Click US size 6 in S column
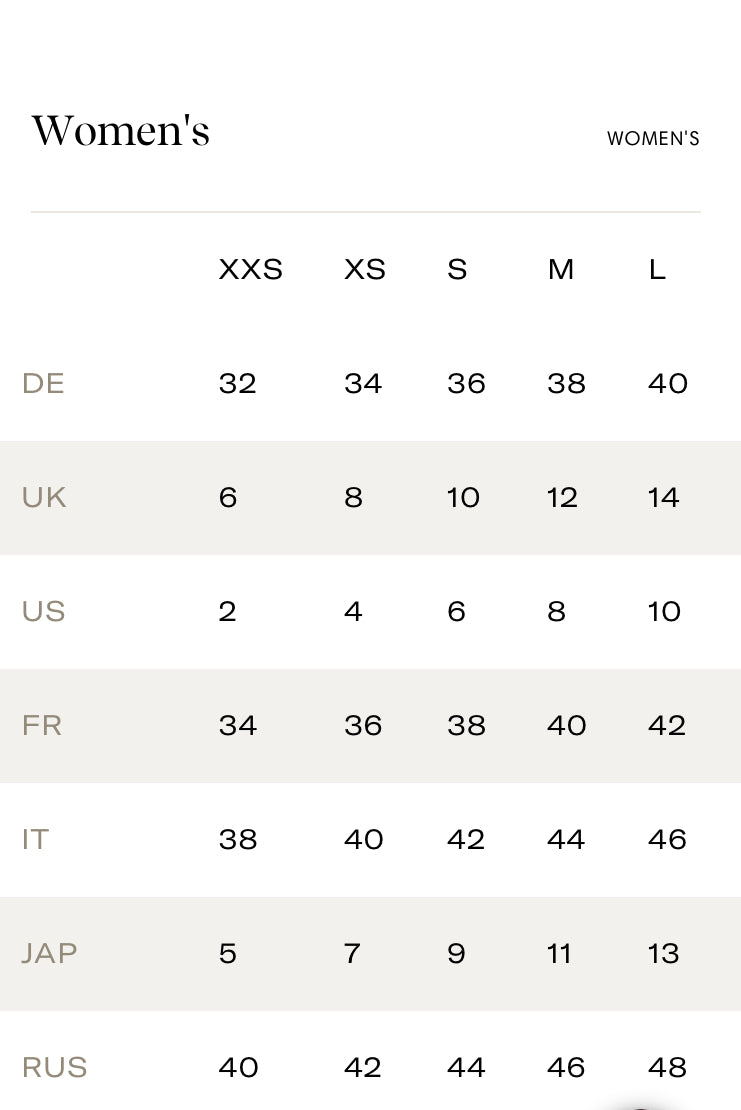Image resolution: width=741 pixels, height=1110 pixels. click(456, 611)
